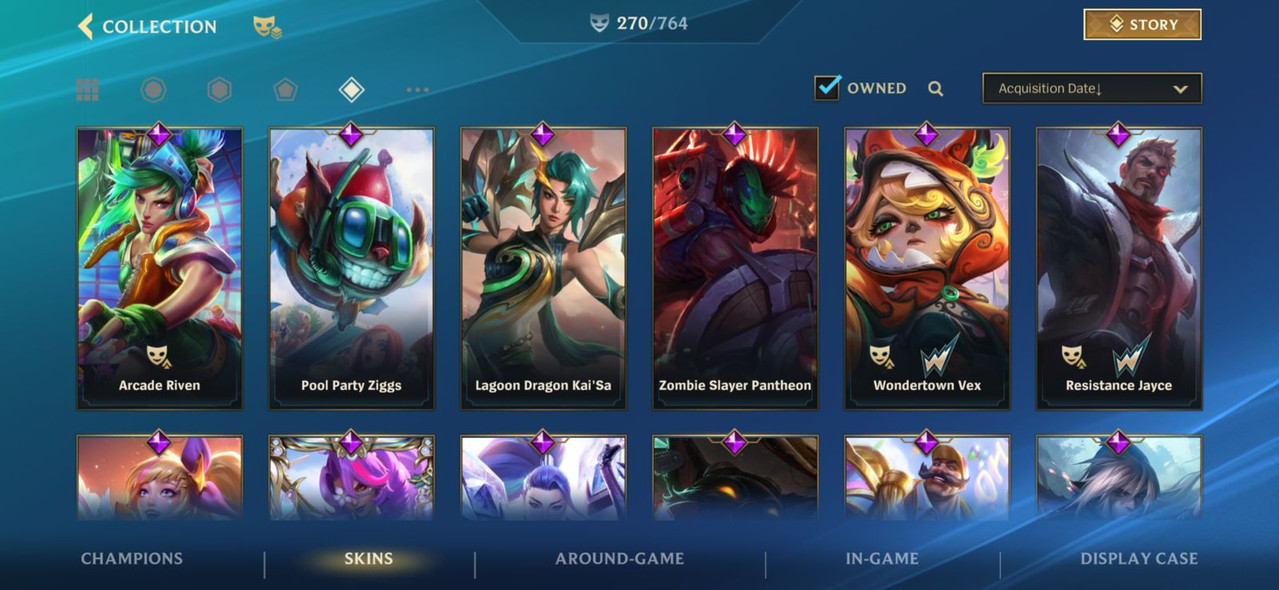
Task: Open the search magnifier icon
Action: click(936, 88)
